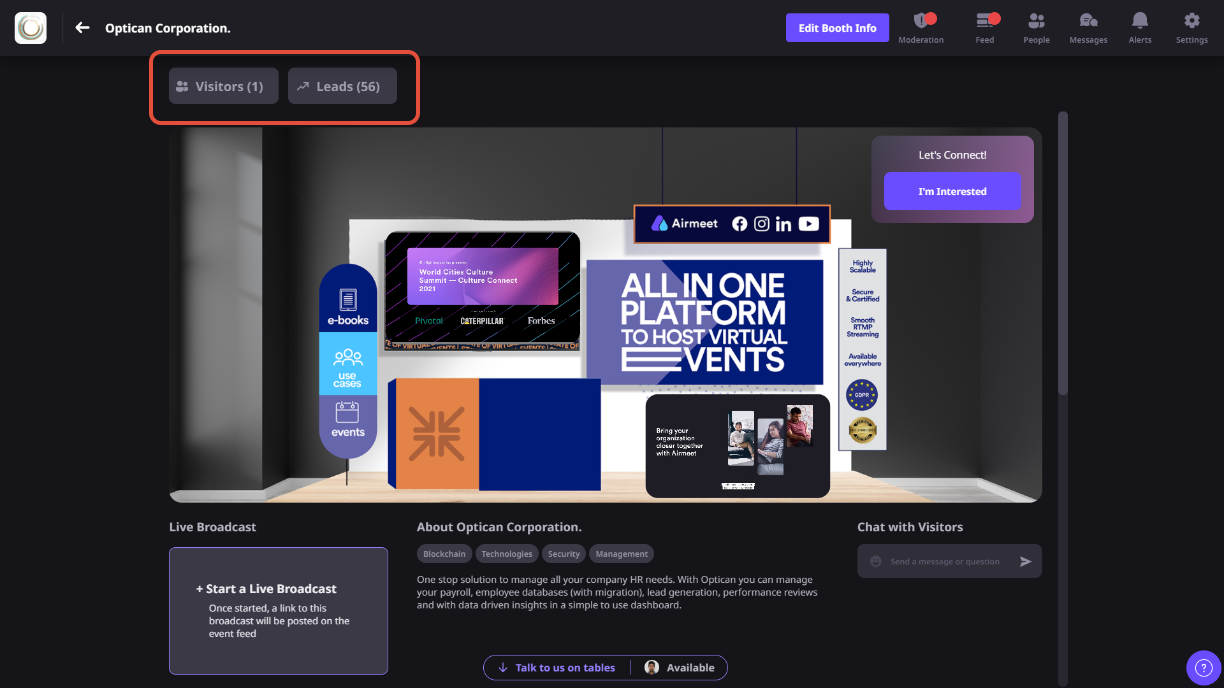Open YouTube icon on booth banner
This screenshot has width=1224, height=688.
pos(808,224)
